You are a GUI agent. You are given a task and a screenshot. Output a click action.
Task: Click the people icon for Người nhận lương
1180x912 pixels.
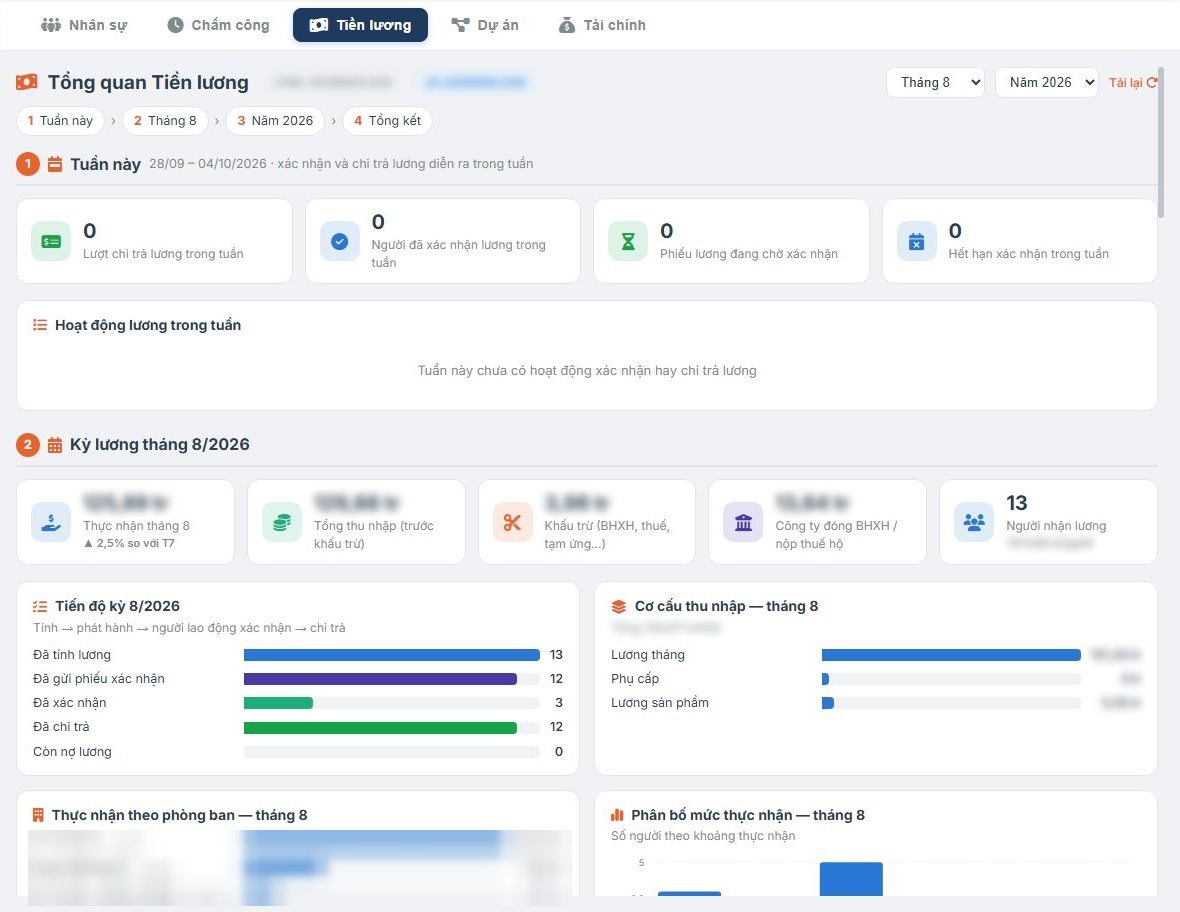[x=974, y=522]
